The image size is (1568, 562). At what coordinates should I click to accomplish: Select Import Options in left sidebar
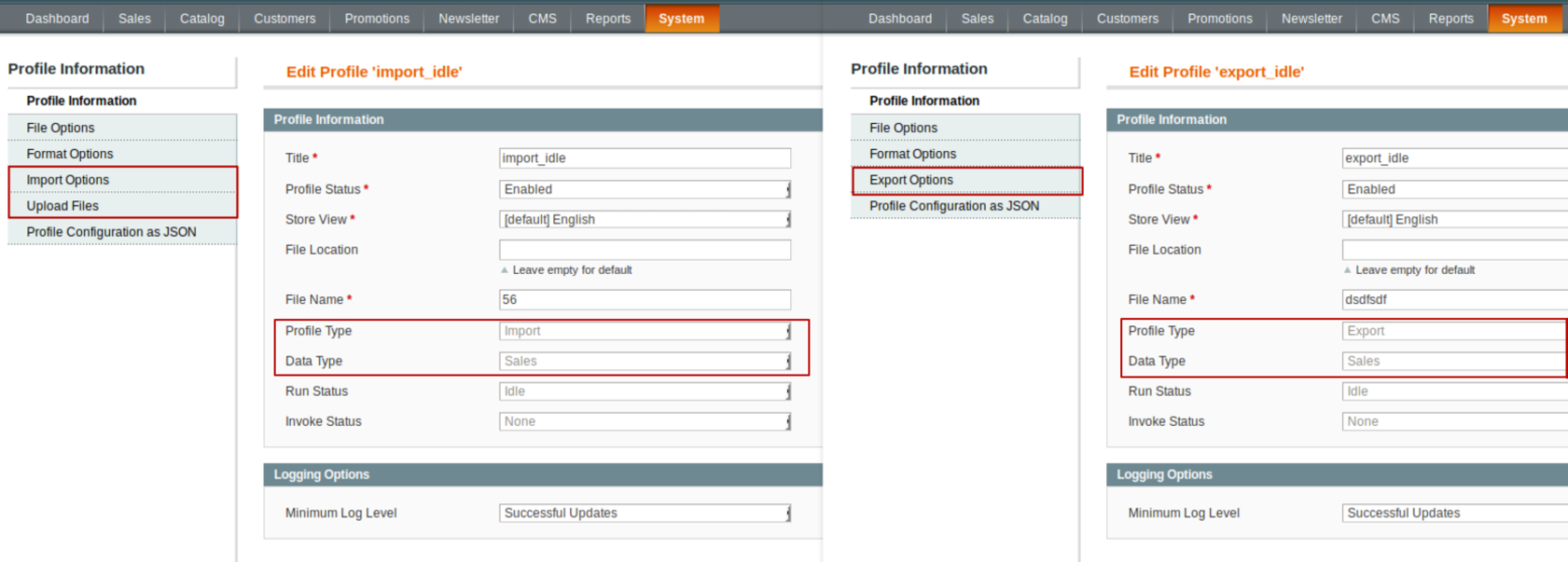122,180
